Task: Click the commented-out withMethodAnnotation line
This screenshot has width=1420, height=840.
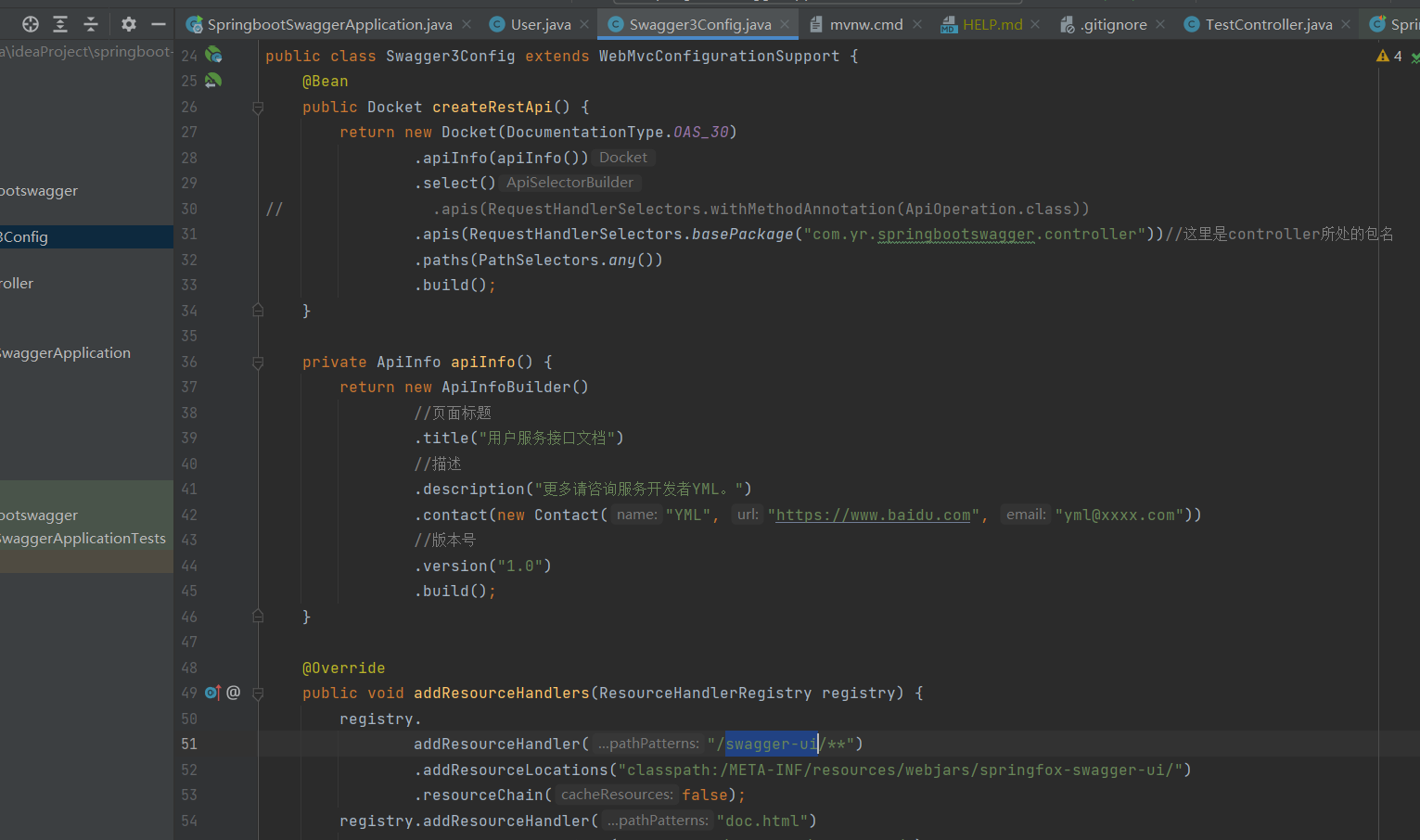Action: click(x=761, y=210)
